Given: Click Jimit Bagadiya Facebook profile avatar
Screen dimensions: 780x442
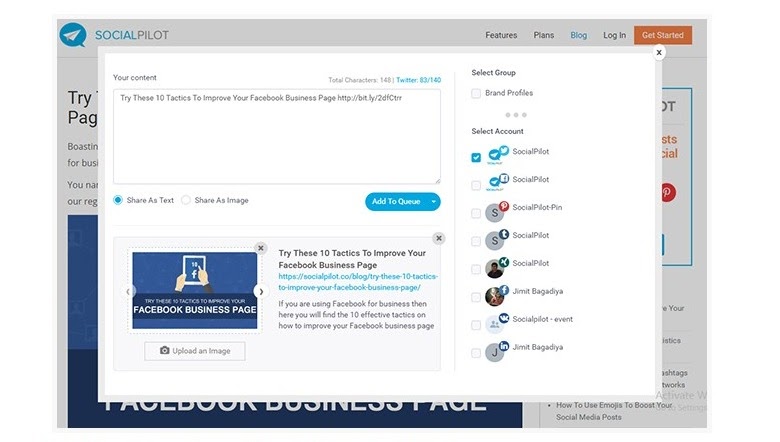Looking at the screenshot, I should pos(497,294).
